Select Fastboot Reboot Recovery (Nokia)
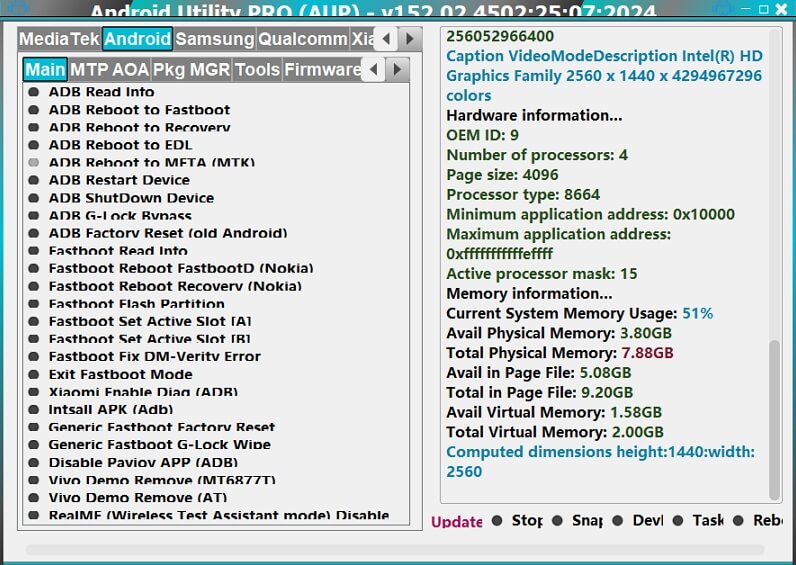Viewport: 796px width, 565px height. [165, 286]
